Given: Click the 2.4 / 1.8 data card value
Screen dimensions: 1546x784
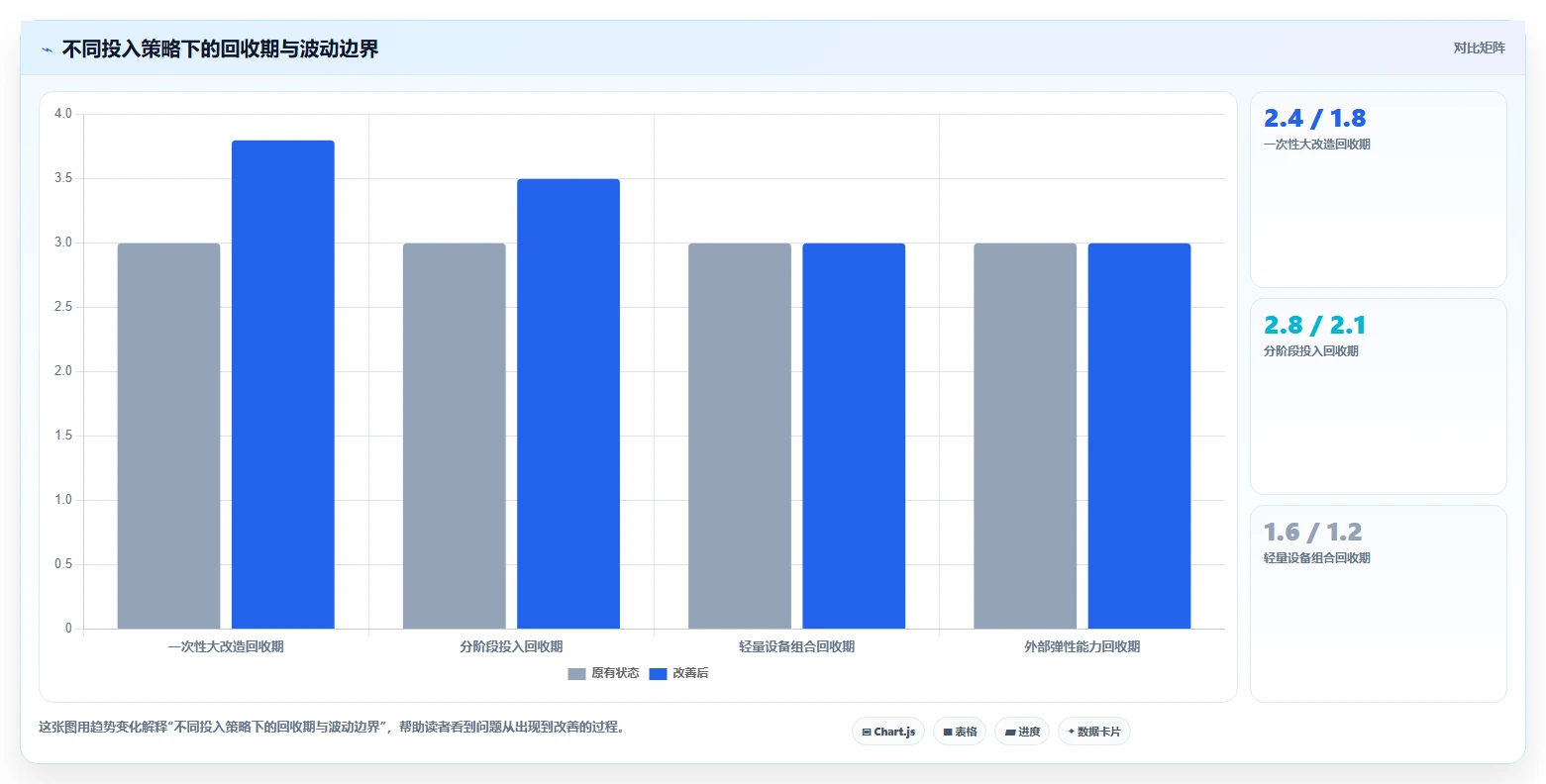Looking at the screenshot, I should pyautogui.click(x=1314, y=119).
